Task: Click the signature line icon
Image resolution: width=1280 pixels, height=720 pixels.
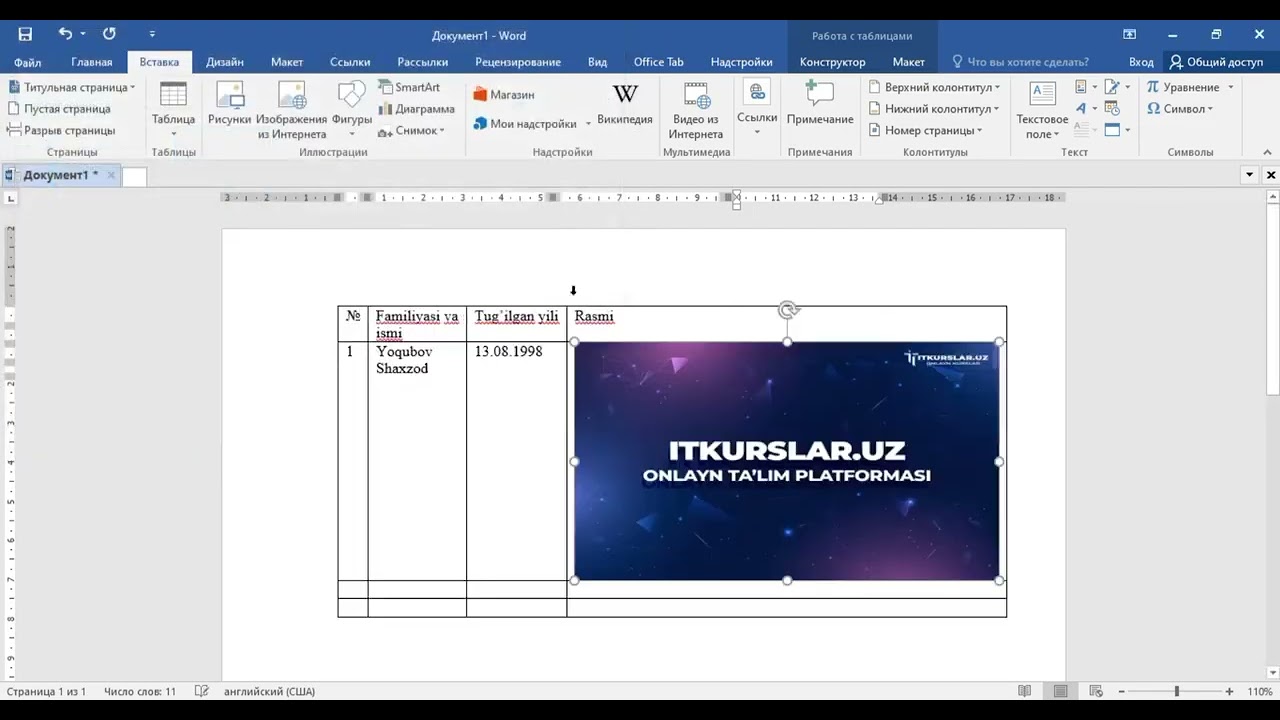Action: click(x=1112, y=88)
